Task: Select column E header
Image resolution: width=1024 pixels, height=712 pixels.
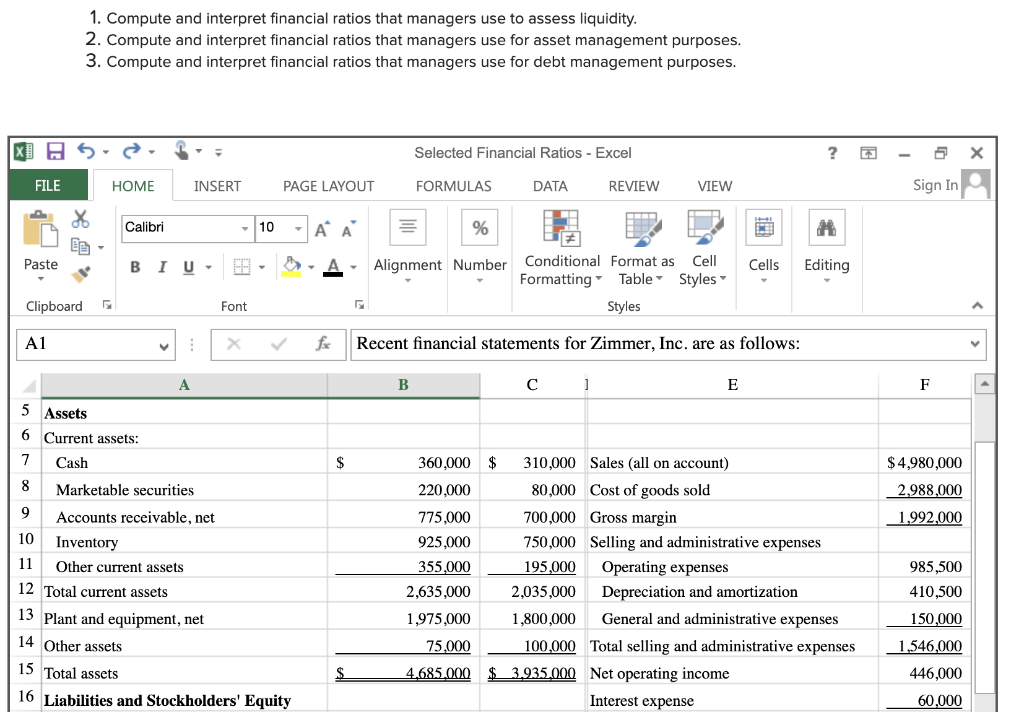Action: click(733, 385)
